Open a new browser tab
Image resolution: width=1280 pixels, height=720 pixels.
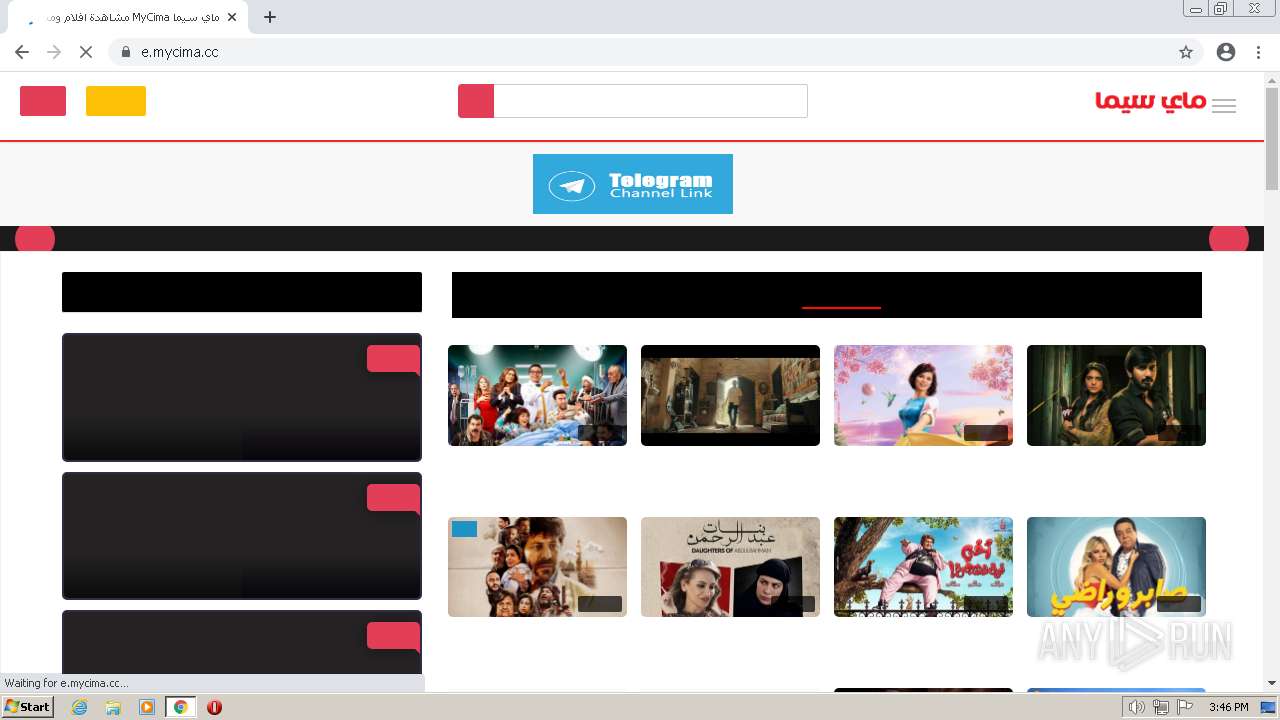pos(270,17)
